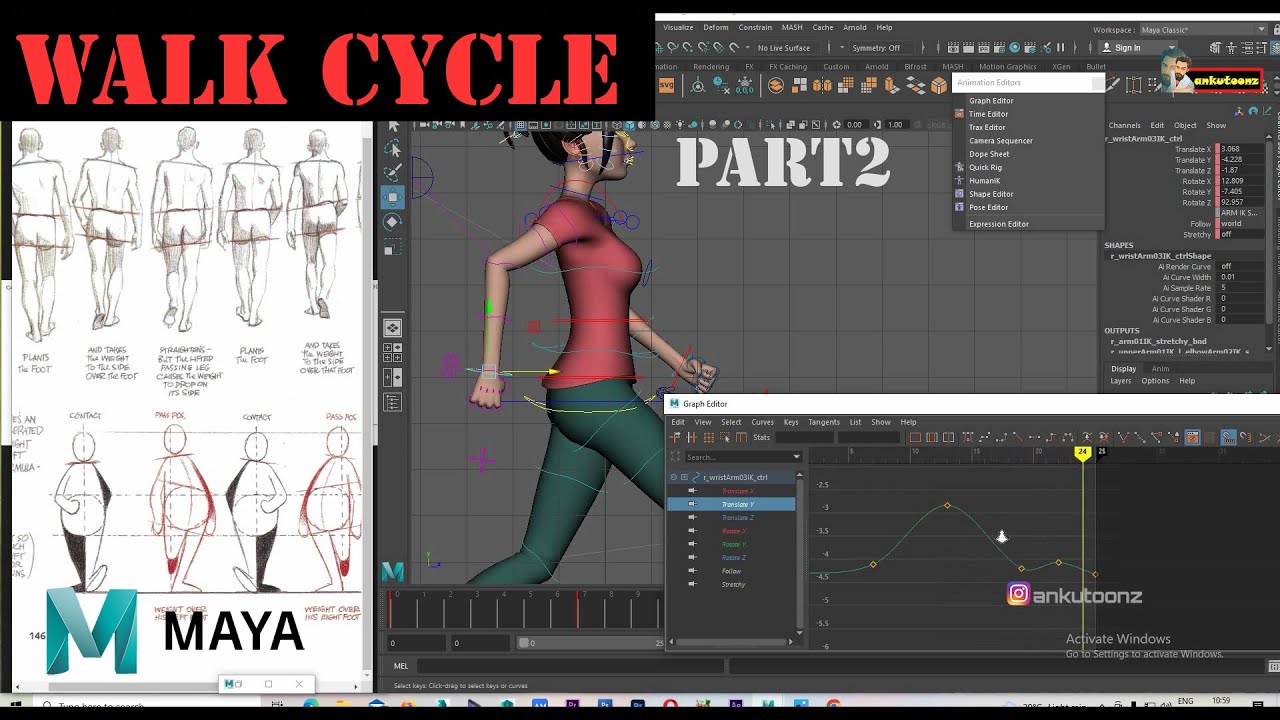Select Follow attribute in Graph Editor outliner
This screenshot has width=1280, height=720.
[x=731, y=571]
